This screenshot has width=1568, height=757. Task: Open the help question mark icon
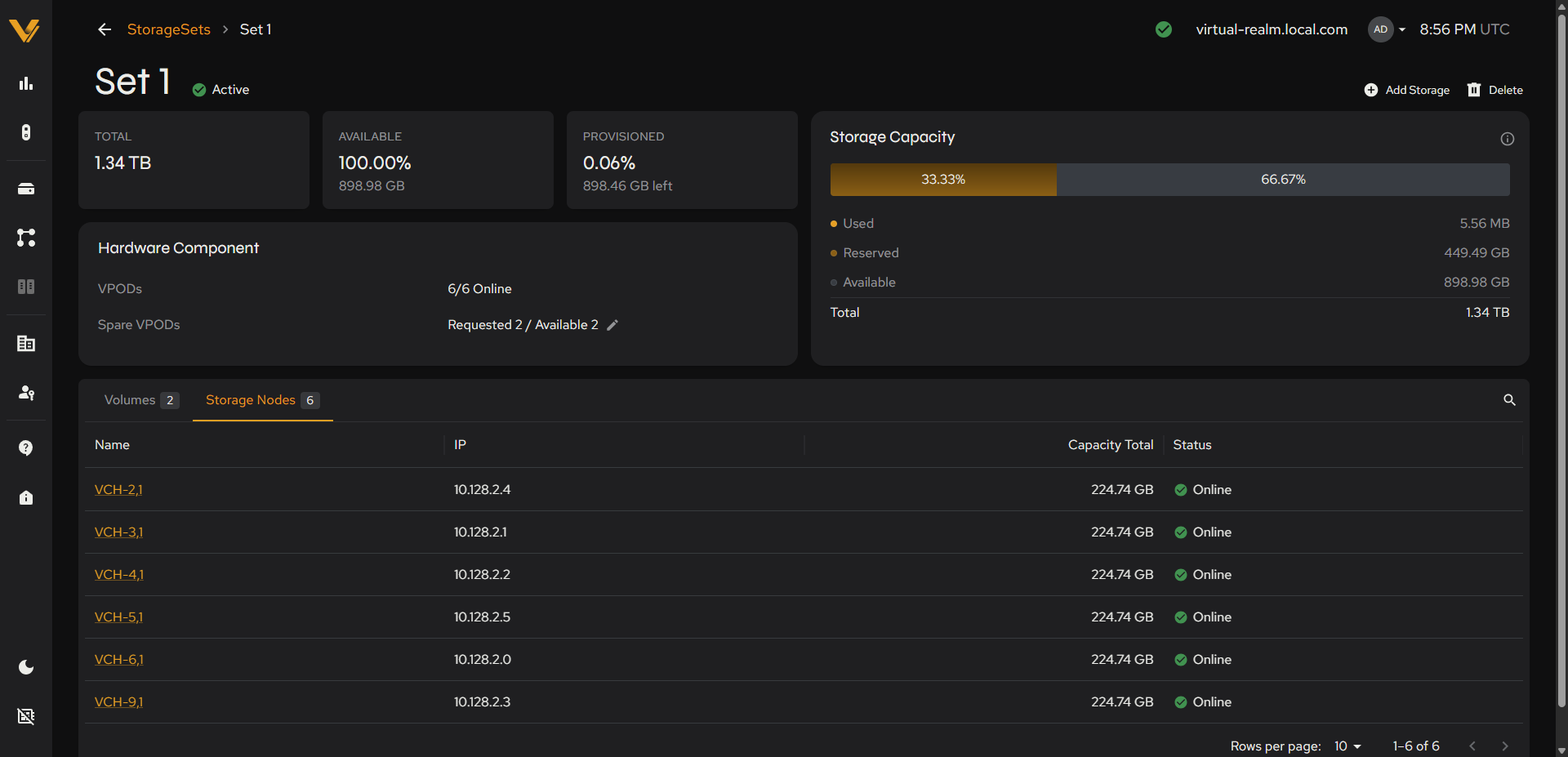coord(26,448)
